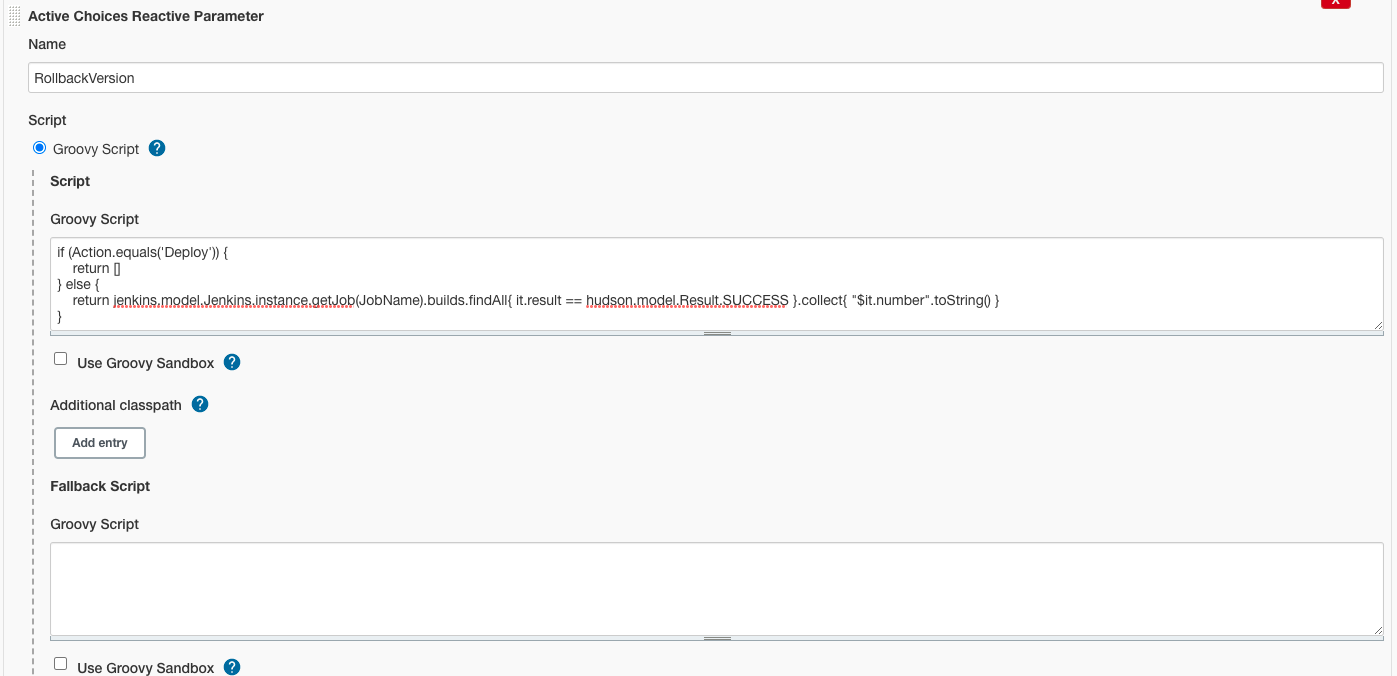Click the Active Choices Reactive Parameter heading

[x=146, y=16]
